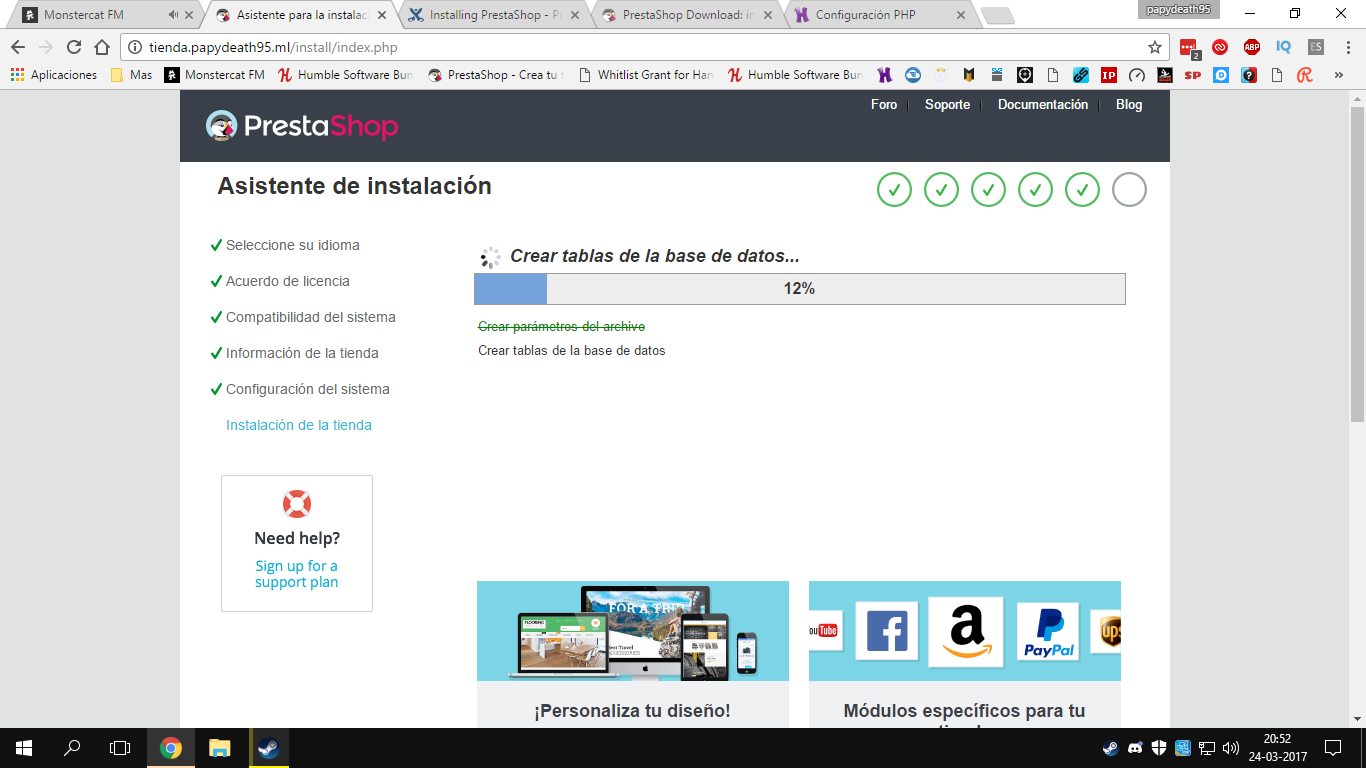Click the lifebuoy Need help icon
The image size is (1366, 768).
[x=297, y=504]
